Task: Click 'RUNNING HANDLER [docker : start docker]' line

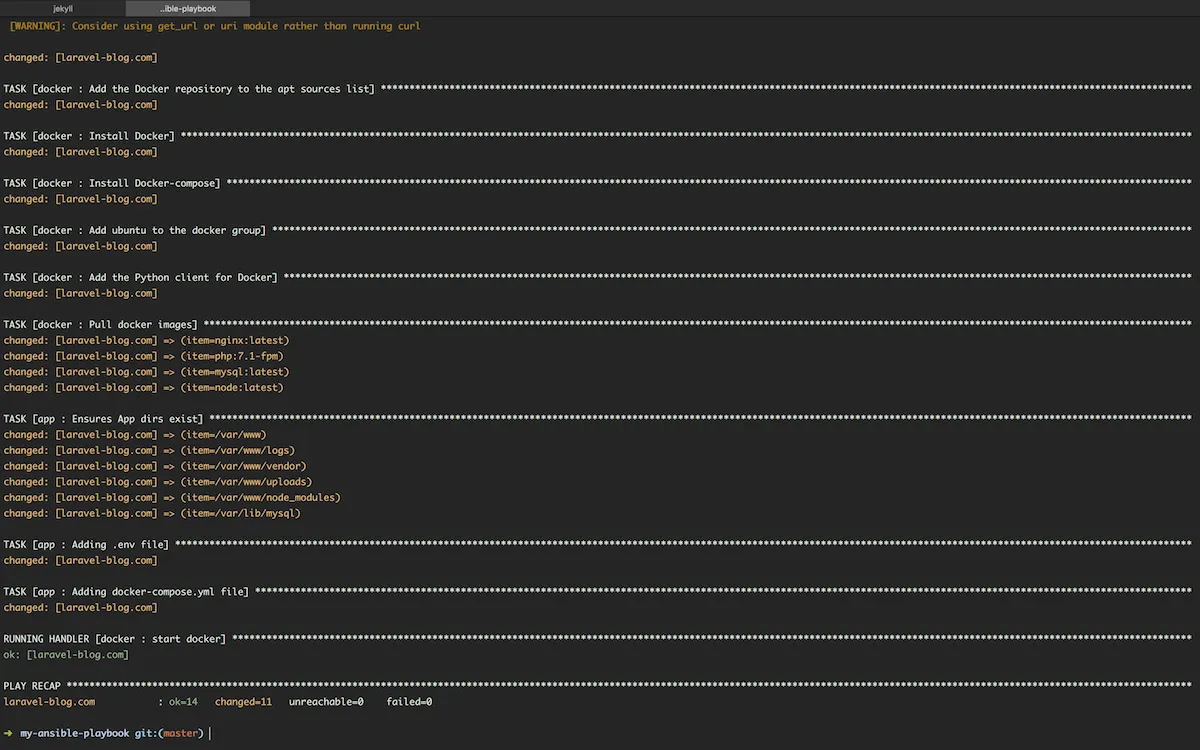Action: click(598, 638)
